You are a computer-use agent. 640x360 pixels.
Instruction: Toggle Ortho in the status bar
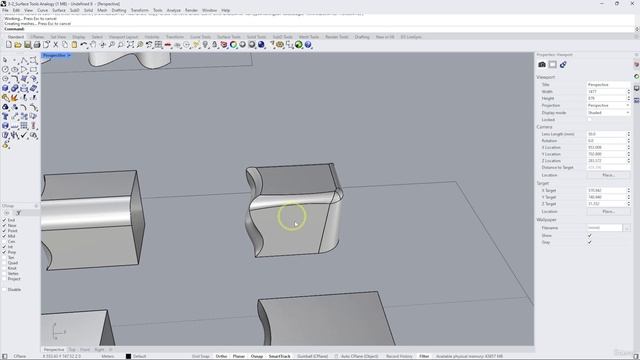click(x=221, y=356)
